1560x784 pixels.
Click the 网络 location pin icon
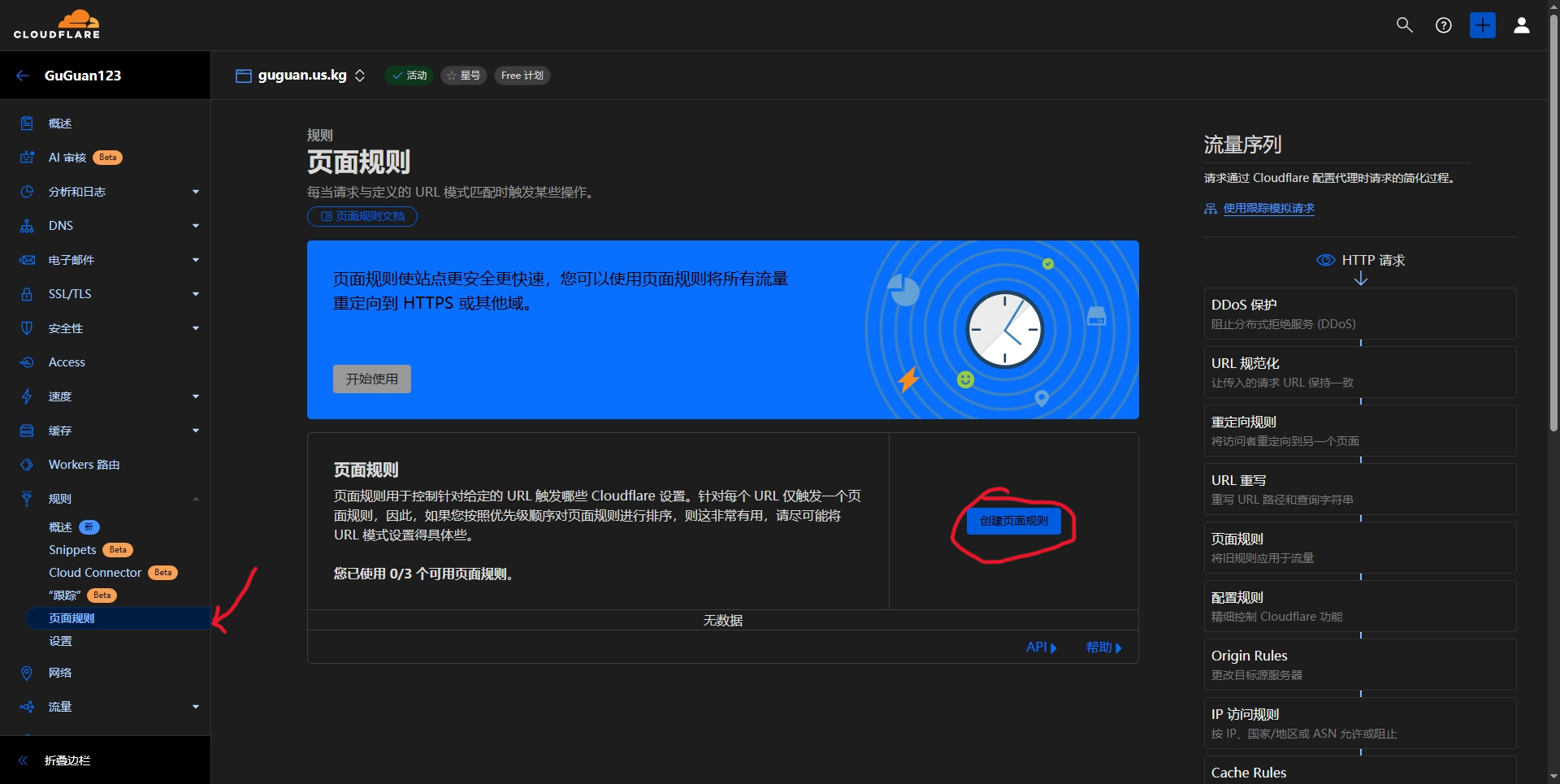point(27,673)
